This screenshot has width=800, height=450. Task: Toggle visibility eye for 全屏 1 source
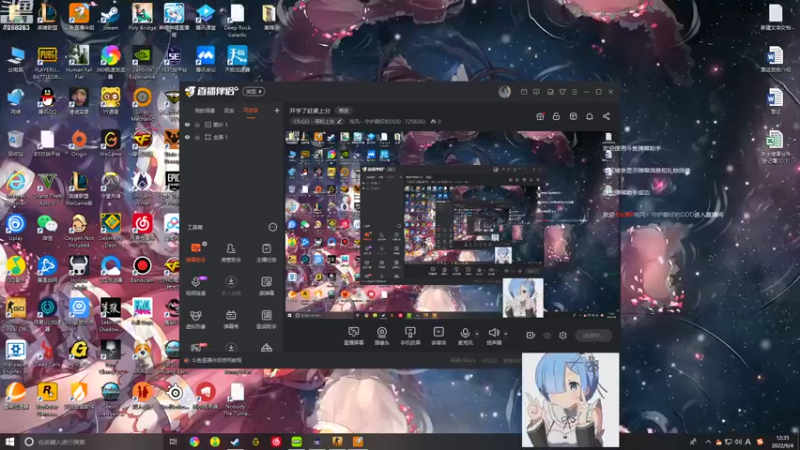(x=187, y=137)
